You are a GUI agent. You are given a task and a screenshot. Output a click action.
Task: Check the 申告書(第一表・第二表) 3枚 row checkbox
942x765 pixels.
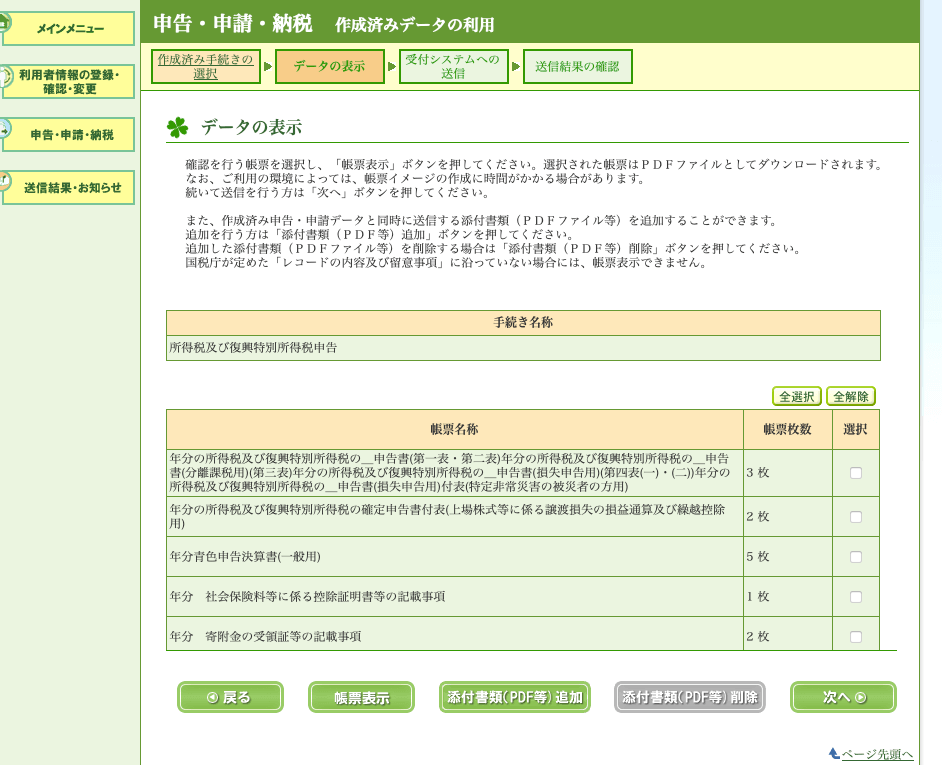pyautogui.click(x=856, y=473)
